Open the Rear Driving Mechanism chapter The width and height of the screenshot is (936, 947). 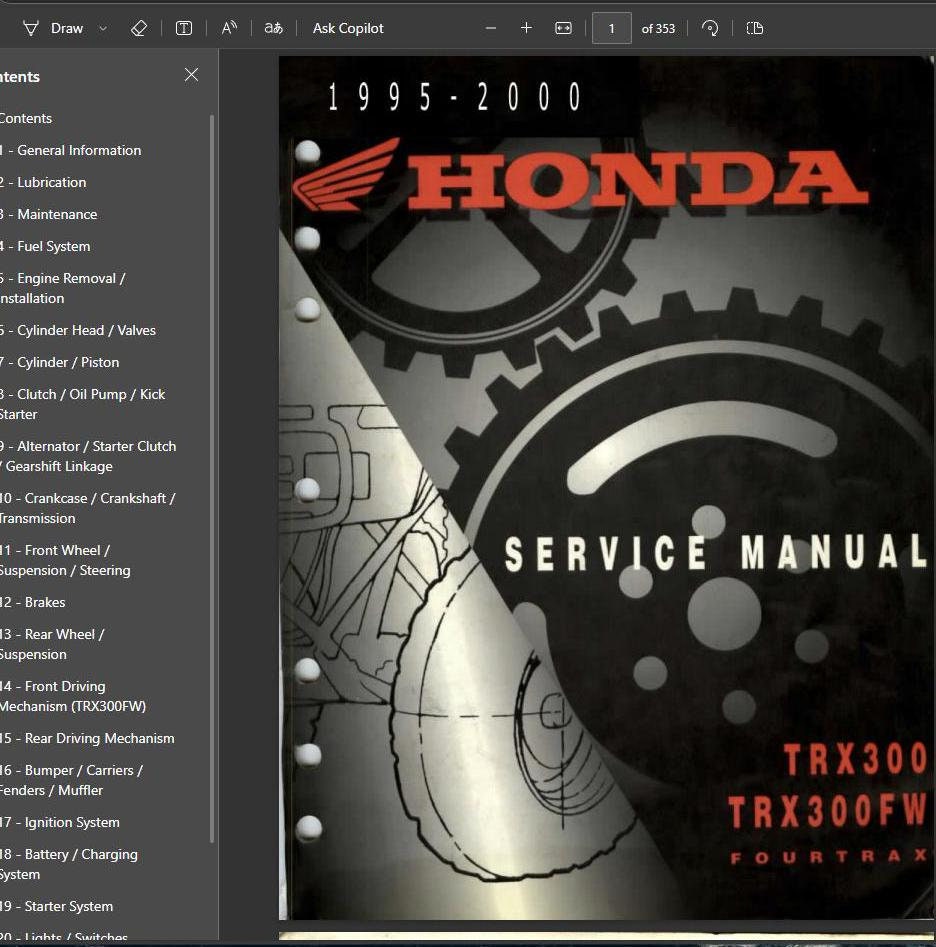point(88,738)
